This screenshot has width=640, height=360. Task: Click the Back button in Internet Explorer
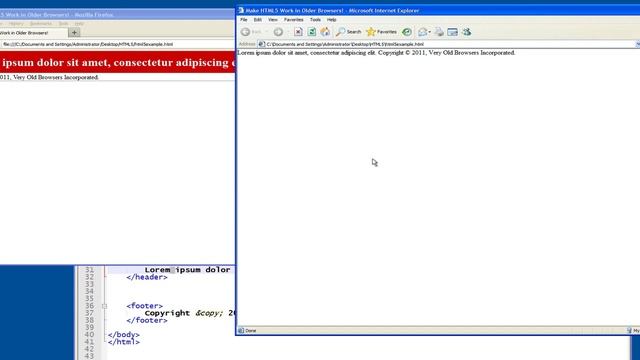(251, 32)
